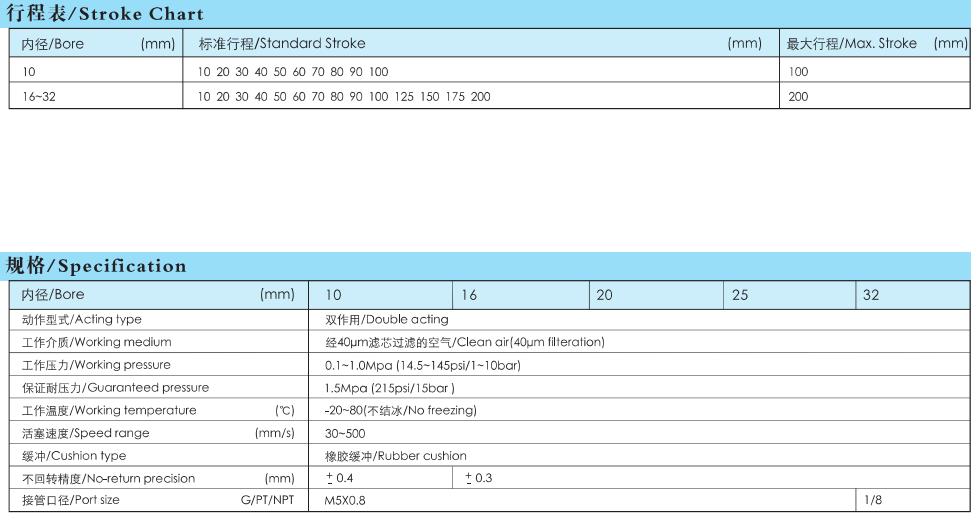Click the max stroke value 100
The image size is (977, 521).
tap(798, 72)
